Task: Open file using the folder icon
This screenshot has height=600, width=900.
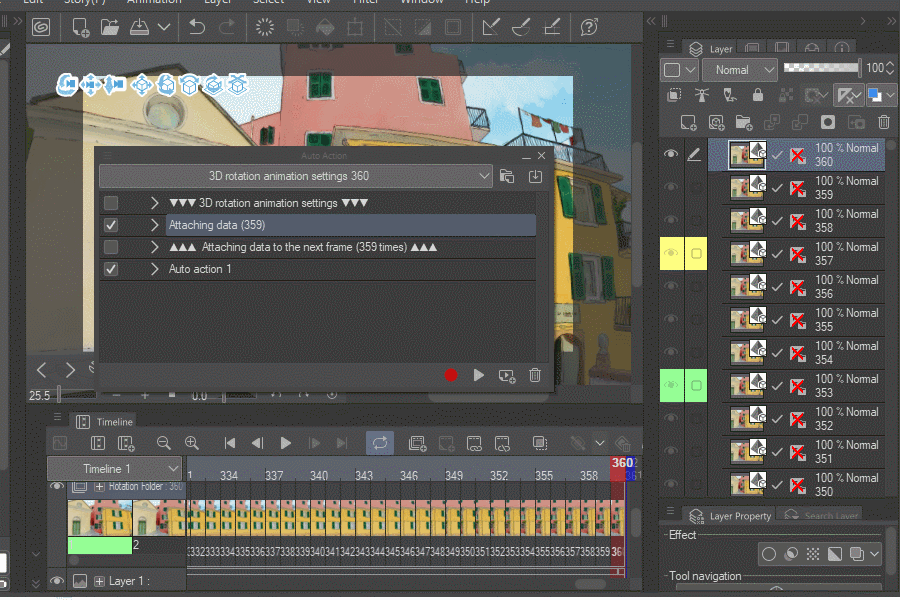Action: click(x=109, y=27)
